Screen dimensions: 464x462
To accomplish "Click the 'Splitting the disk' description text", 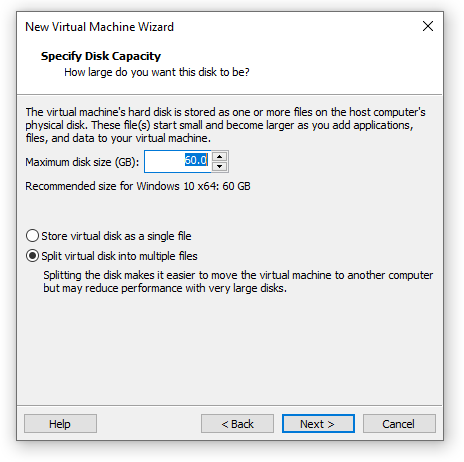I will tap(238, 282).
